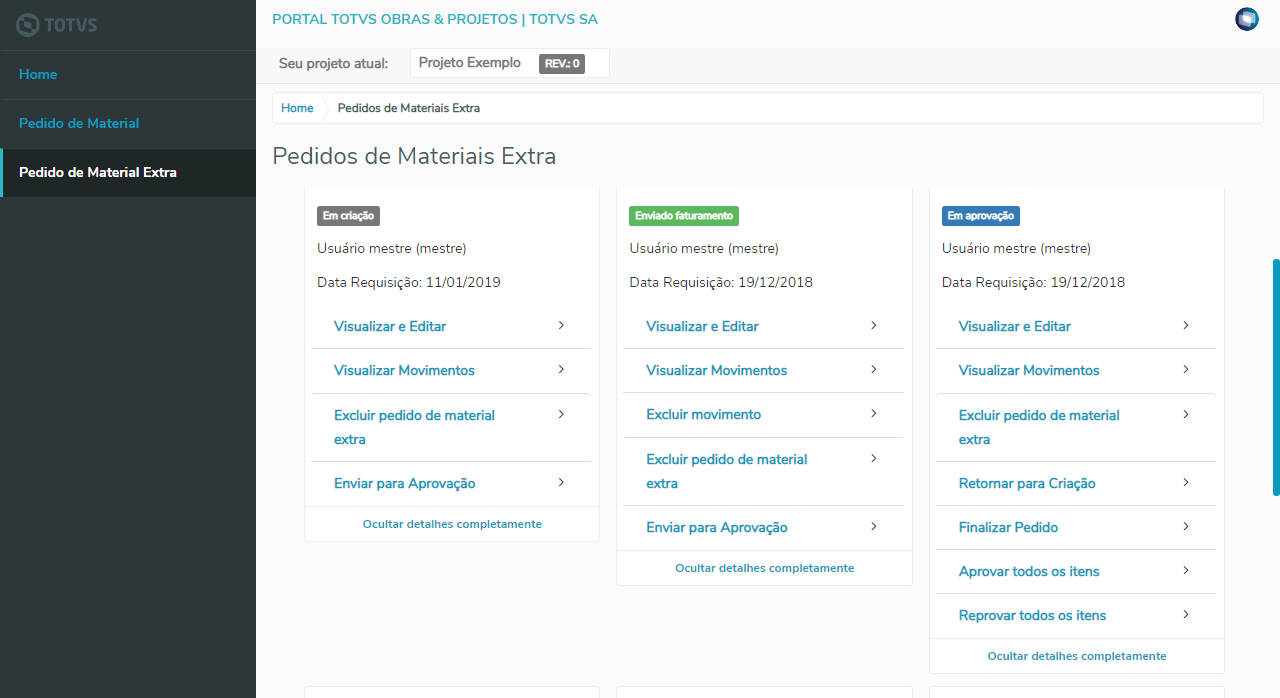Image resolution: width=1280 pixels, height=698 pixels.
Task: Click chevron next to Retornar para Criação
Action: coord(1186,483)
